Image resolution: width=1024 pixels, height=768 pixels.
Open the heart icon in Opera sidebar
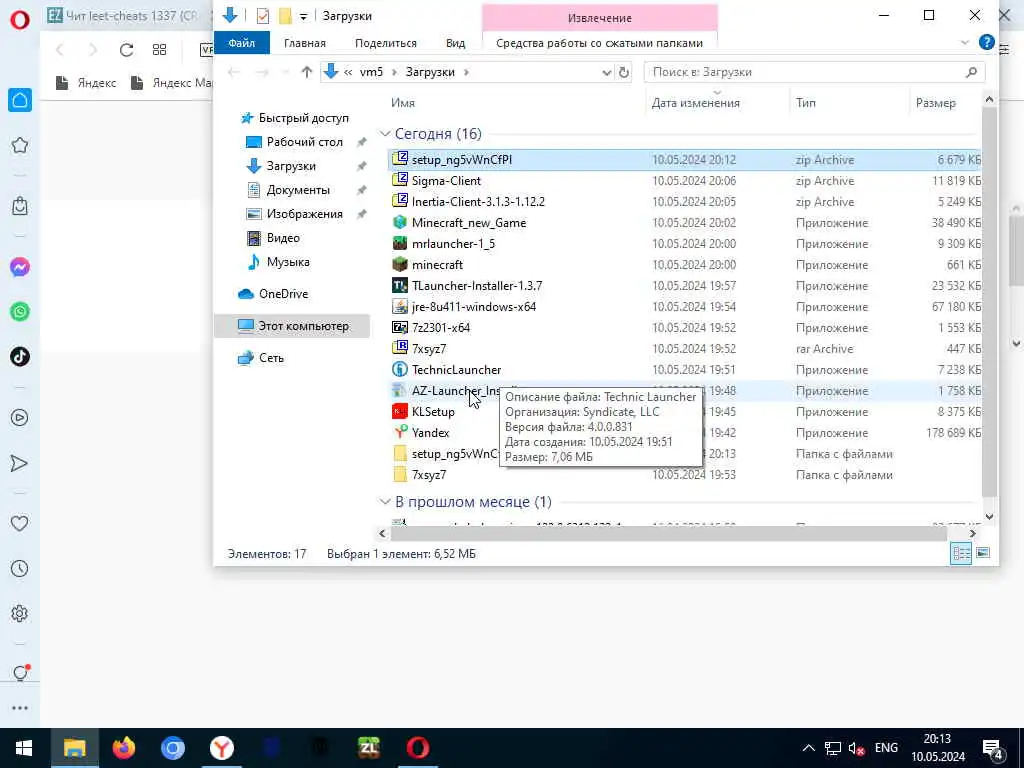click(x=20, y=523)
